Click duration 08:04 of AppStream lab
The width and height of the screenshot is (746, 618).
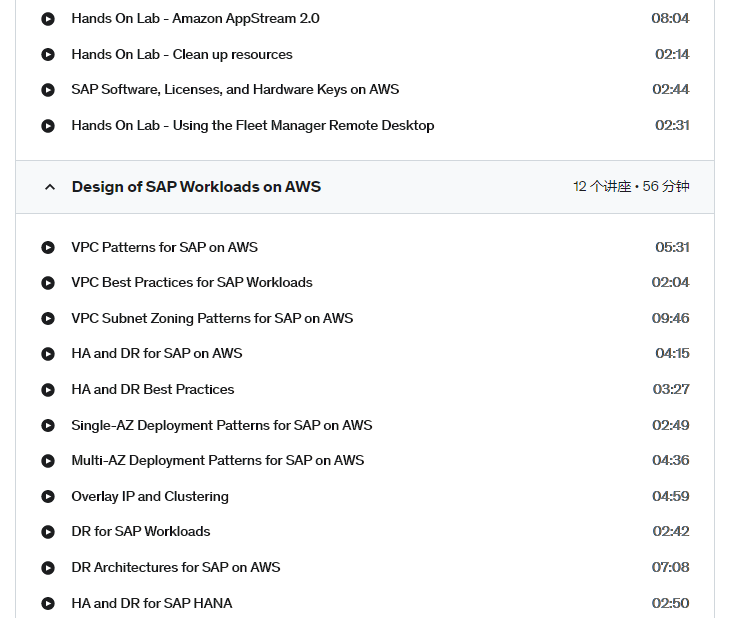pyautogui.click(x=670, y=19)
